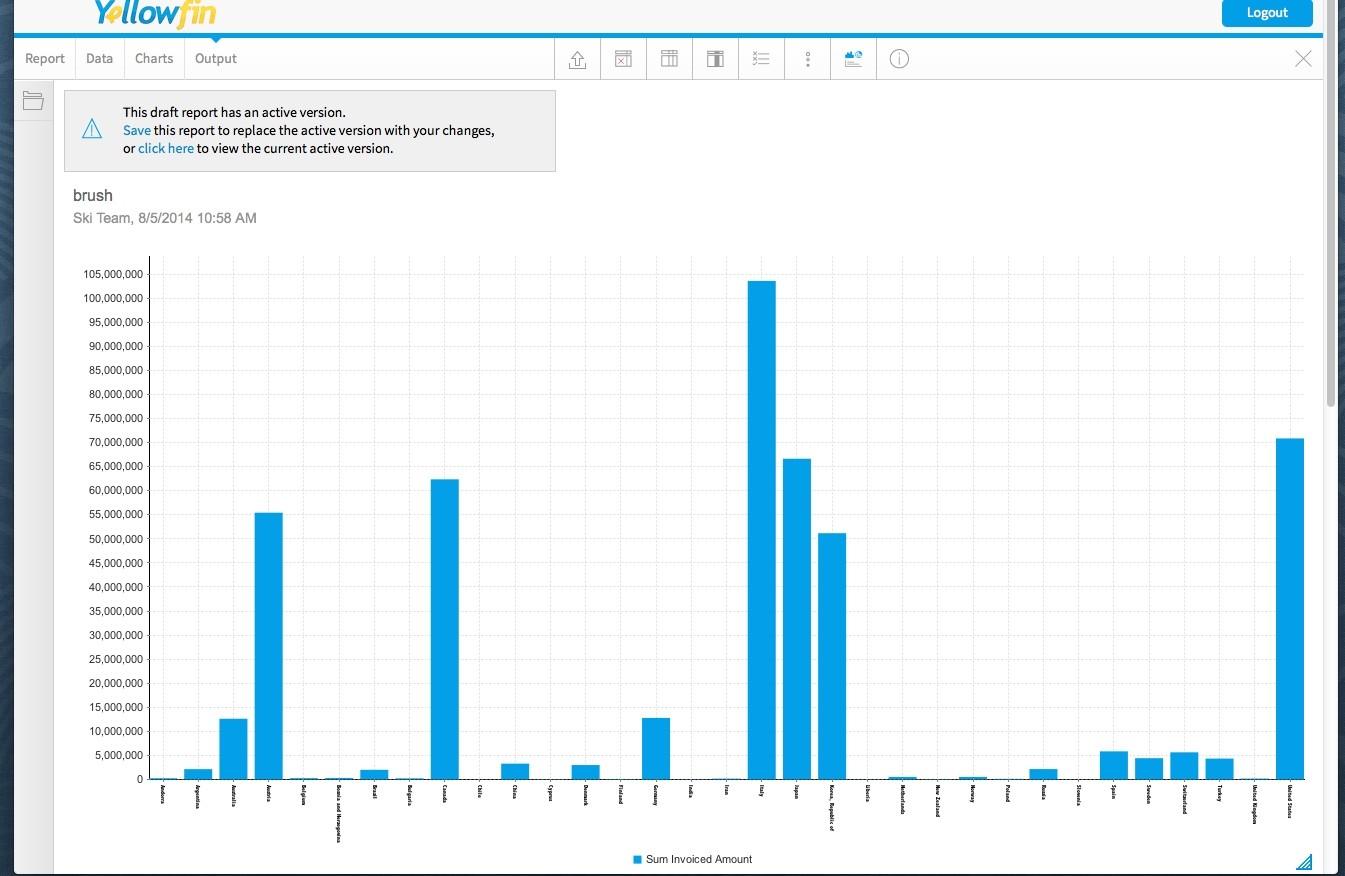Screen dimensions: 1345x876
Task: Open the folder panel icon in left sidebar
Action: click(33, 101)
